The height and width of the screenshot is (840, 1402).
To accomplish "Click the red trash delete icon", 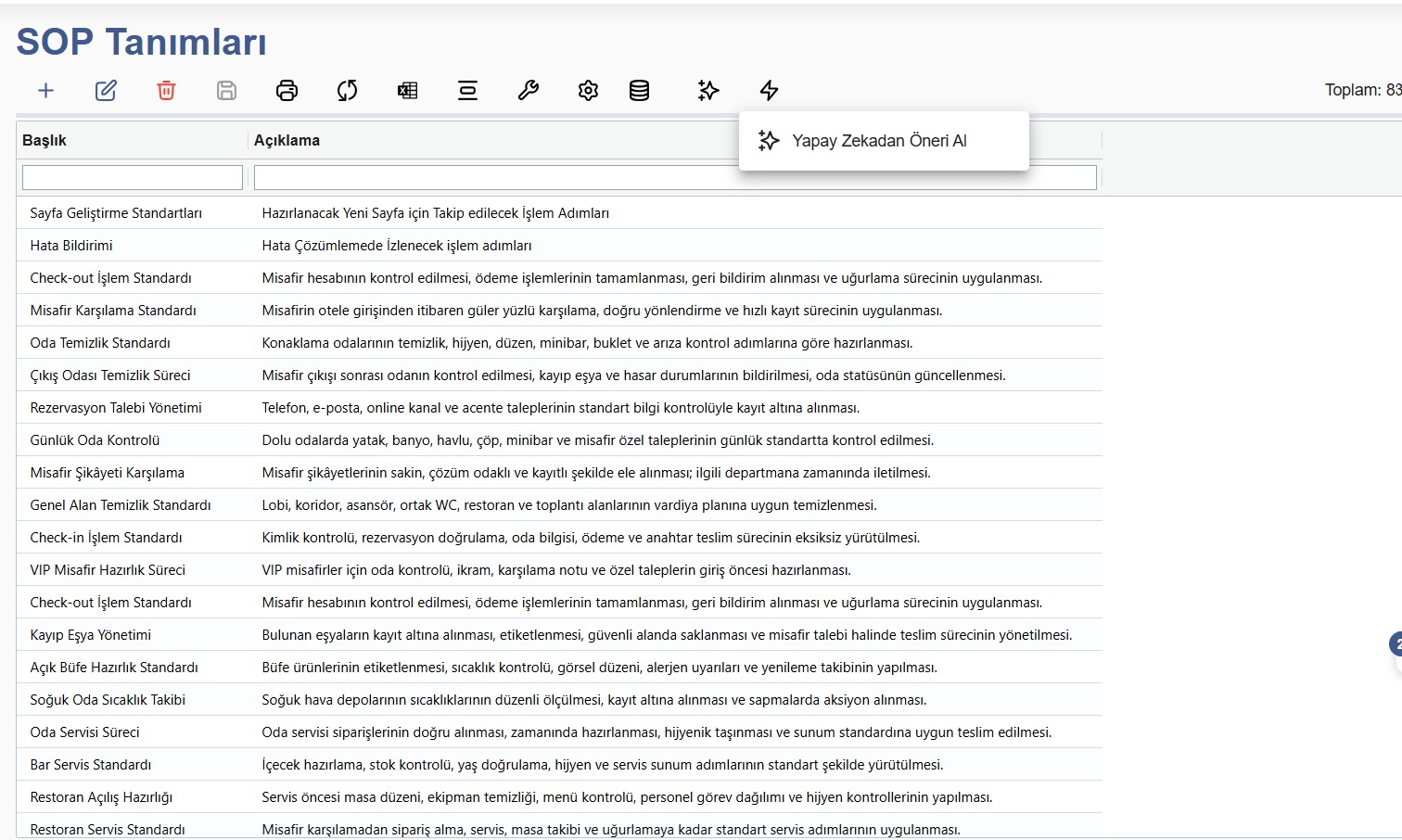I will coord(166,90).
